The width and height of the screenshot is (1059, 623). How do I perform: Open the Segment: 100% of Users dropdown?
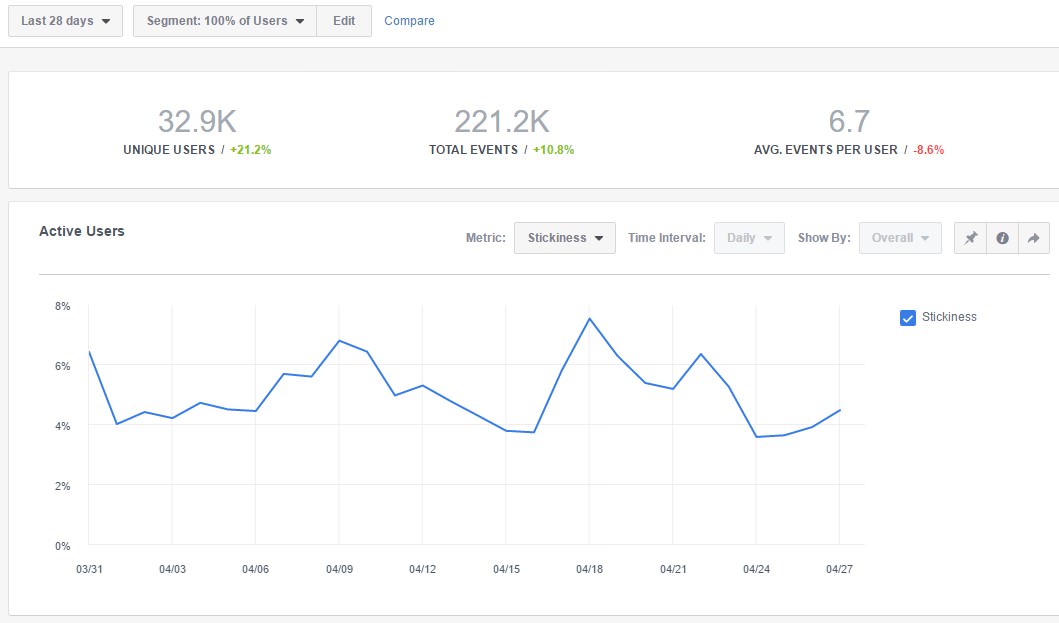coord(225,21)
